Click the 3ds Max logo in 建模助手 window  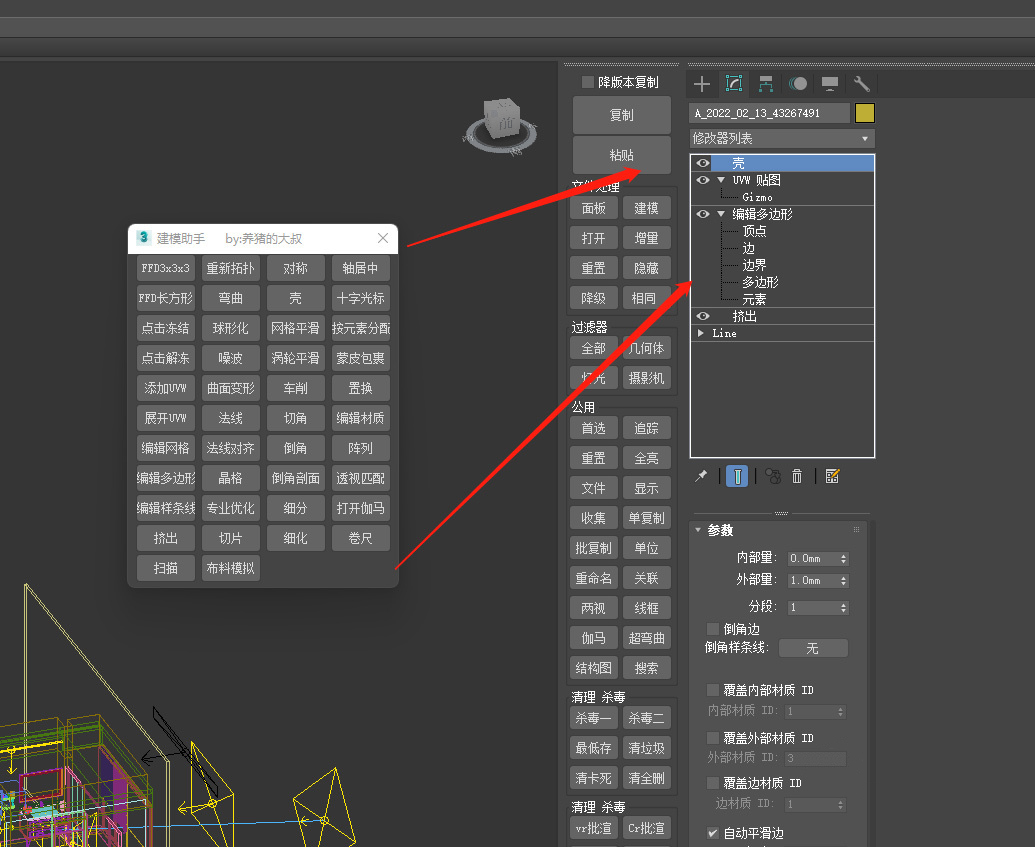pyautogui.click(x=143, y=238)
